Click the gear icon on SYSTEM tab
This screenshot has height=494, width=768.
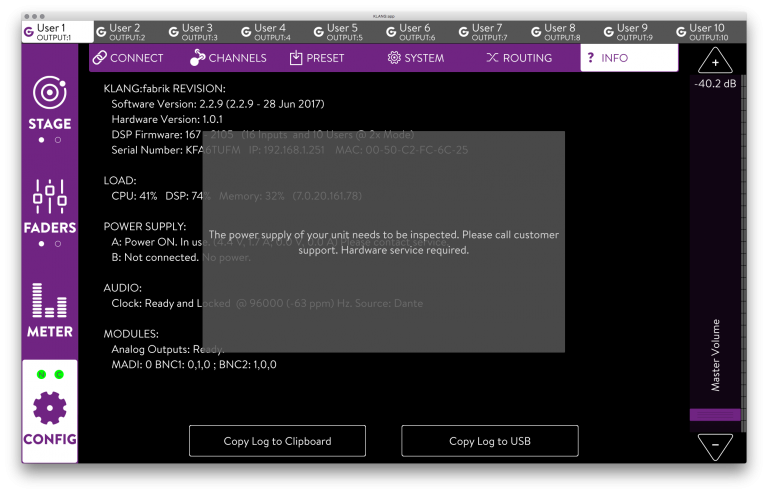coord(394,58)
